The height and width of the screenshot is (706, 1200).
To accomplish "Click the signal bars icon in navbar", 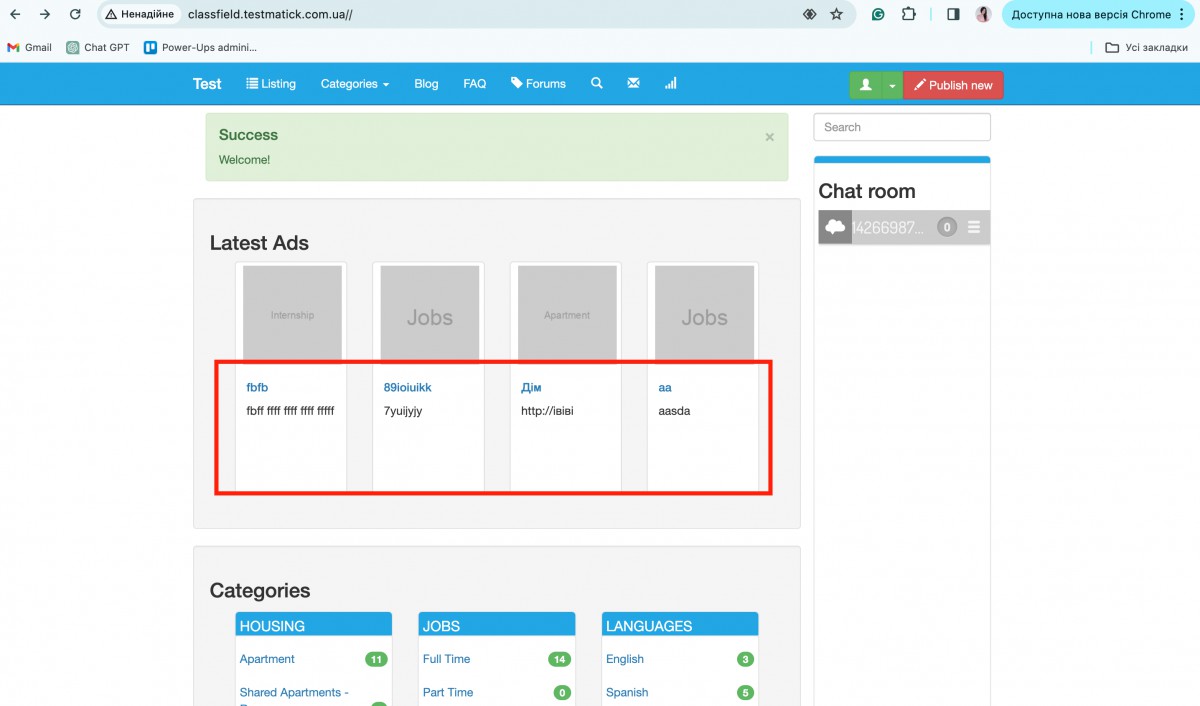I will tap(670, 84).
